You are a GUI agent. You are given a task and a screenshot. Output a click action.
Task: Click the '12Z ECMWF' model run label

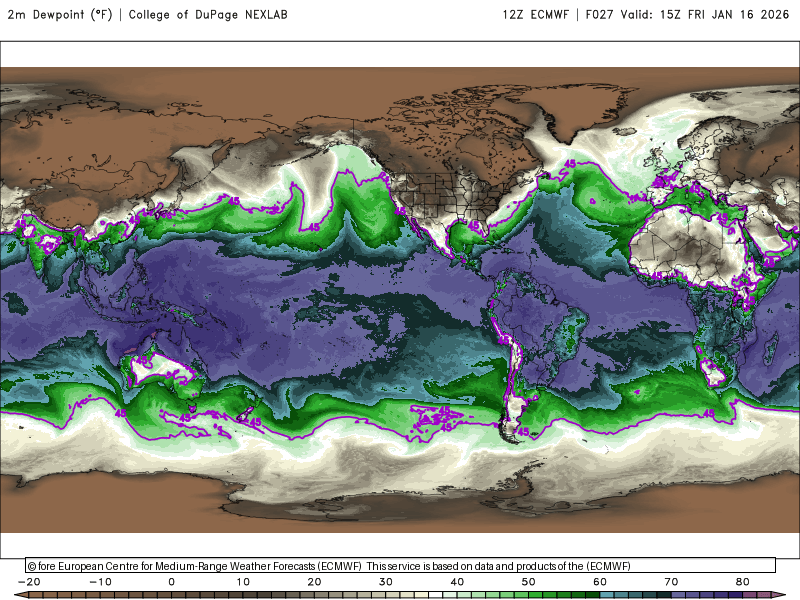tap(536, 14)
